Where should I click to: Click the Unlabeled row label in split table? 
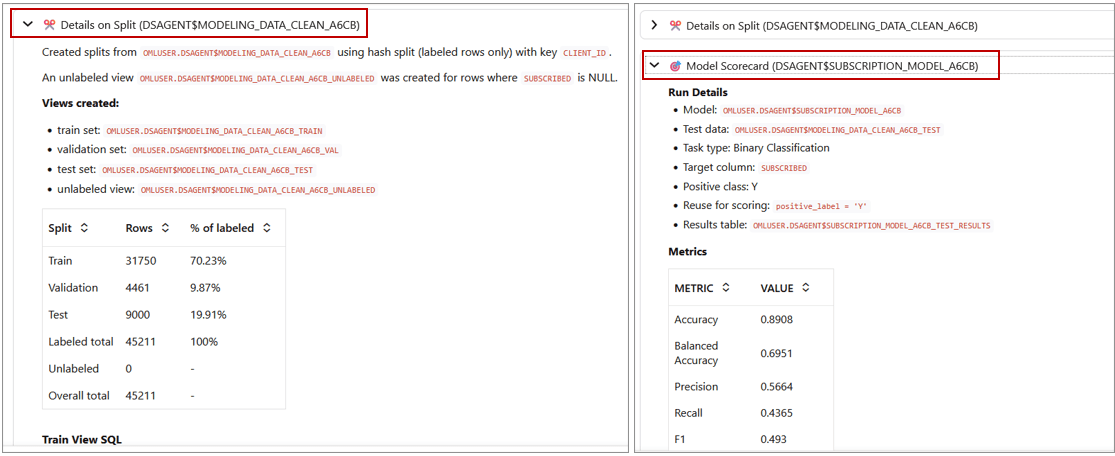tap(73, 368)
